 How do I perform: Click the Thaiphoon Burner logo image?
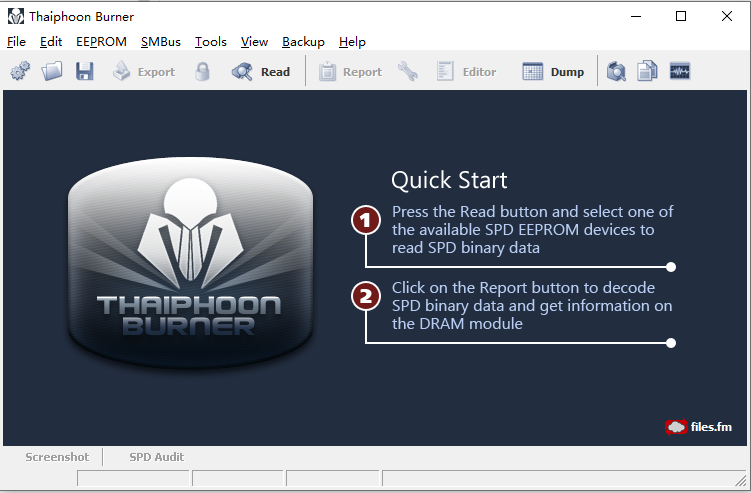click(190, 260)
